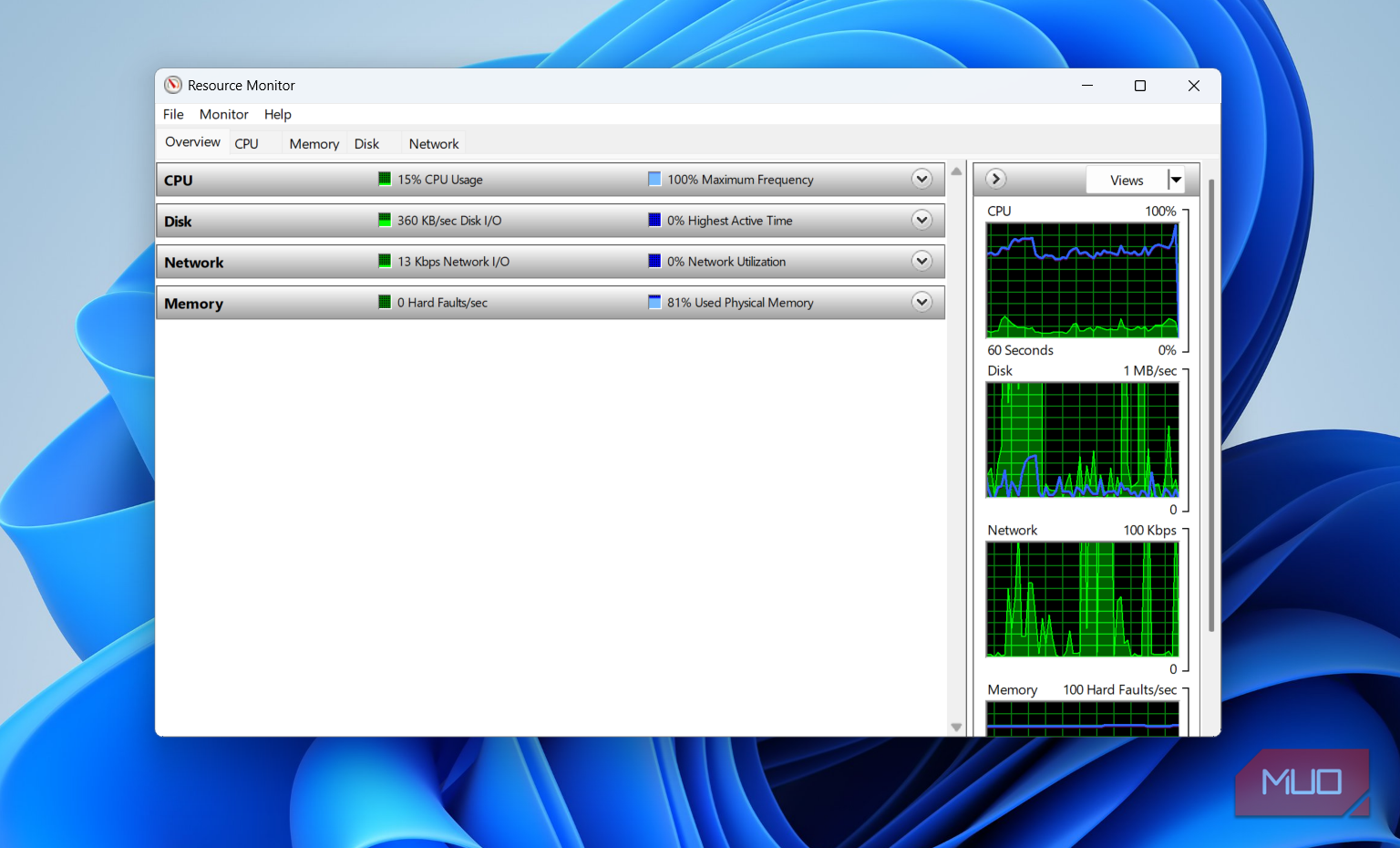
Task: Open the File menu
Action: coord(173,114)
